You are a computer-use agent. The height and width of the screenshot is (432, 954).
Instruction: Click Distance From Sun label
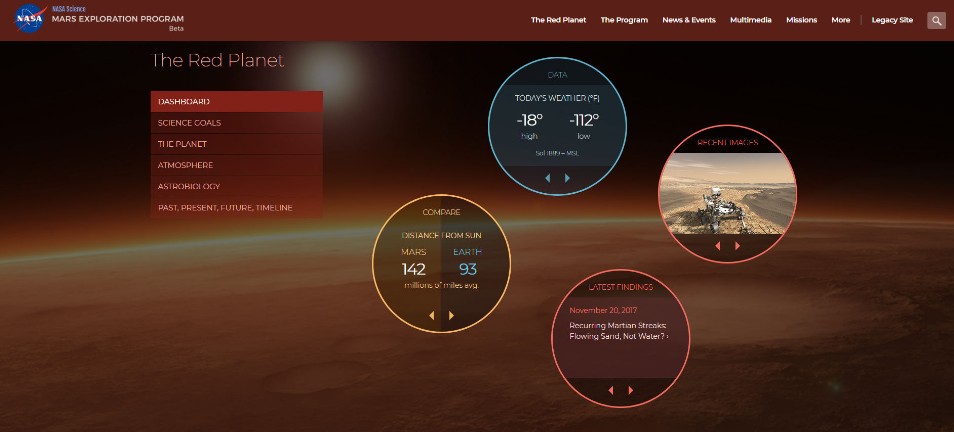(442, 235)
